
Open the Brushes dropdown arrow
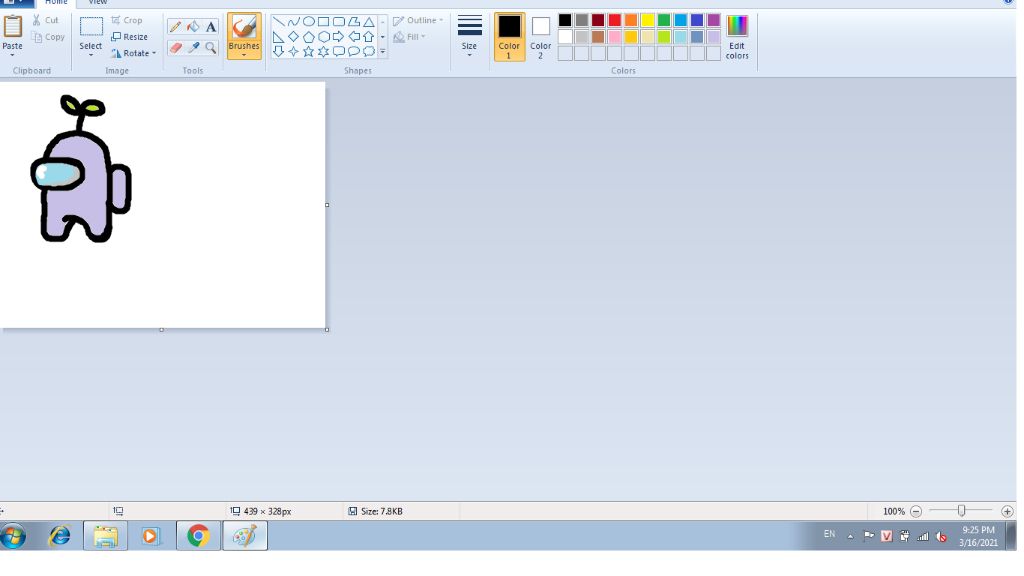[x=244, y=56]
